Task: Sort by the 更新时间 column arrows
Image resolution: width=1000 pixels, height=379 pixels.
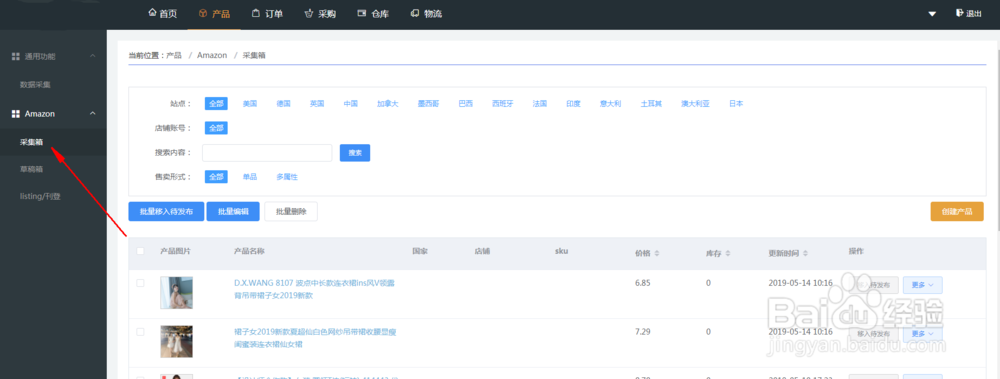Action: [805, 253]
